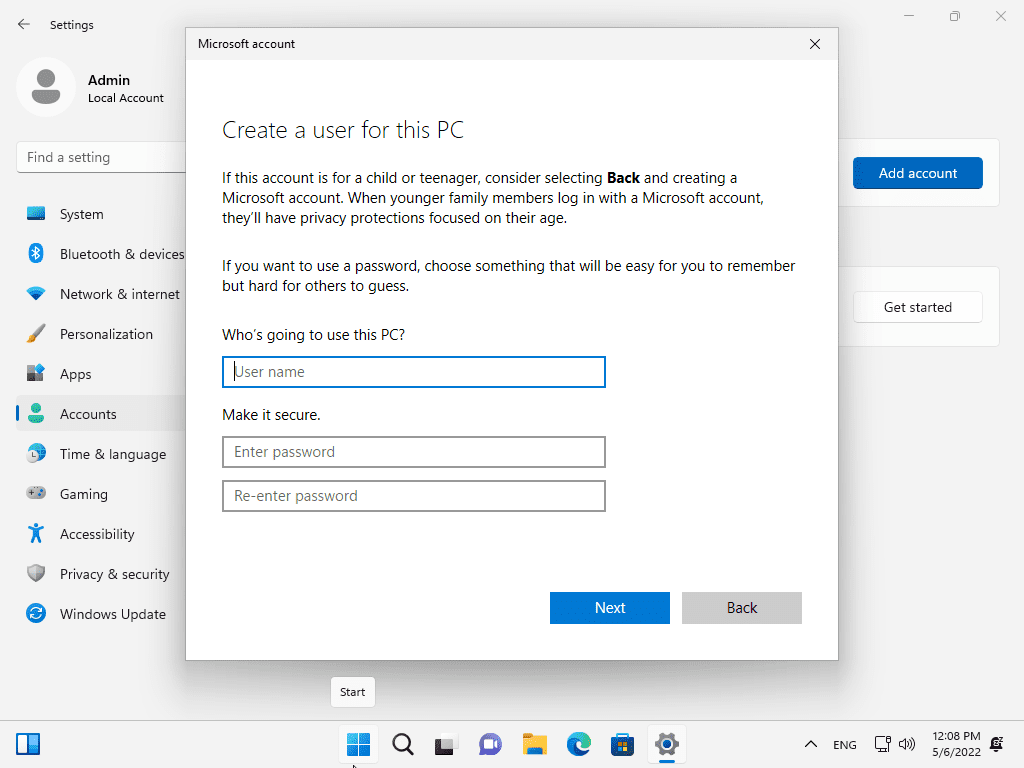The width and height of the screenshot is (1024, 768).
Task: Go to Privacy & security section
Action: point(114,574)
